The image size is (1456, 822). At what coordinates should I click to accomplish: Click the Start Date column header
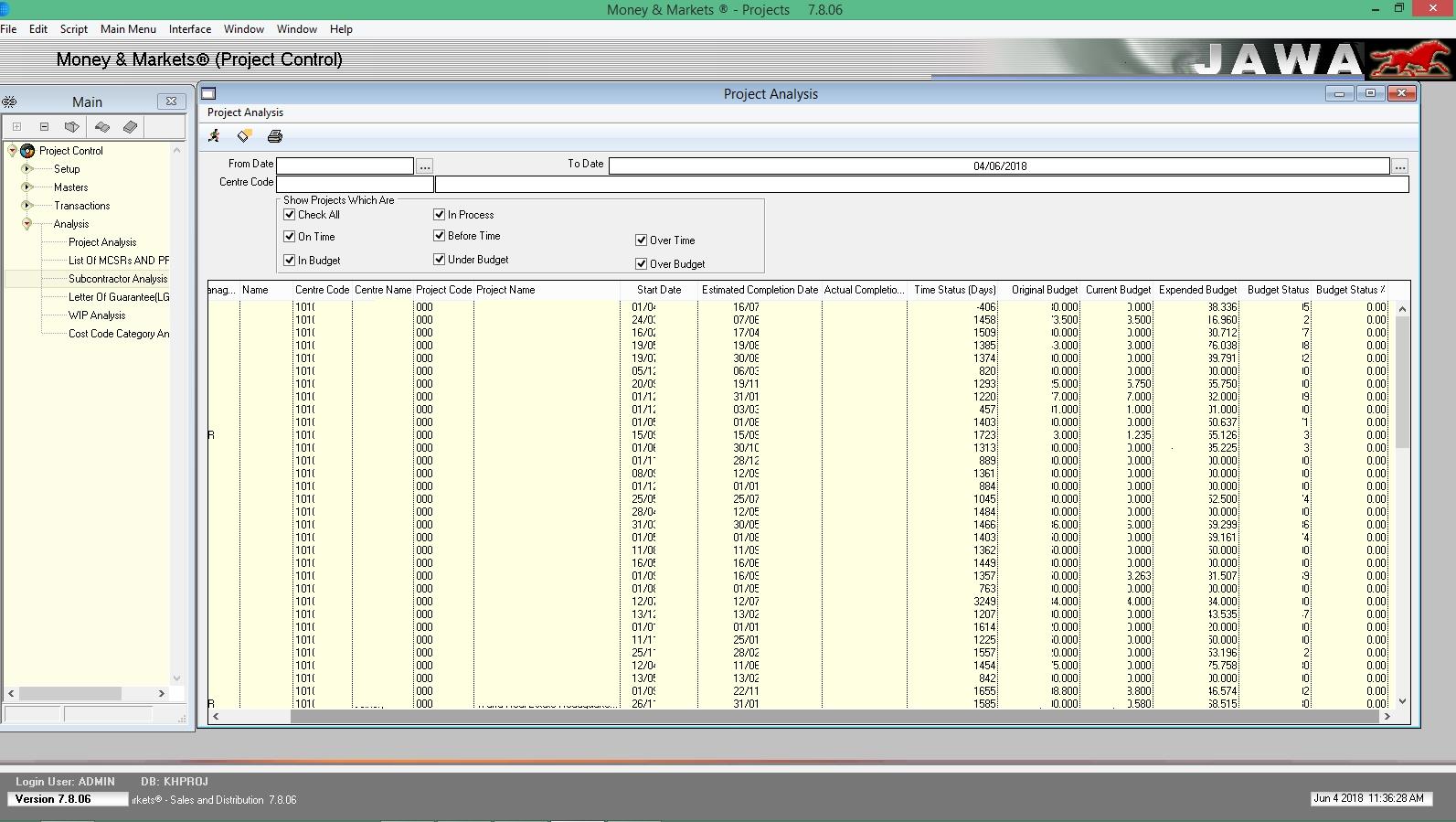point(659,290)
